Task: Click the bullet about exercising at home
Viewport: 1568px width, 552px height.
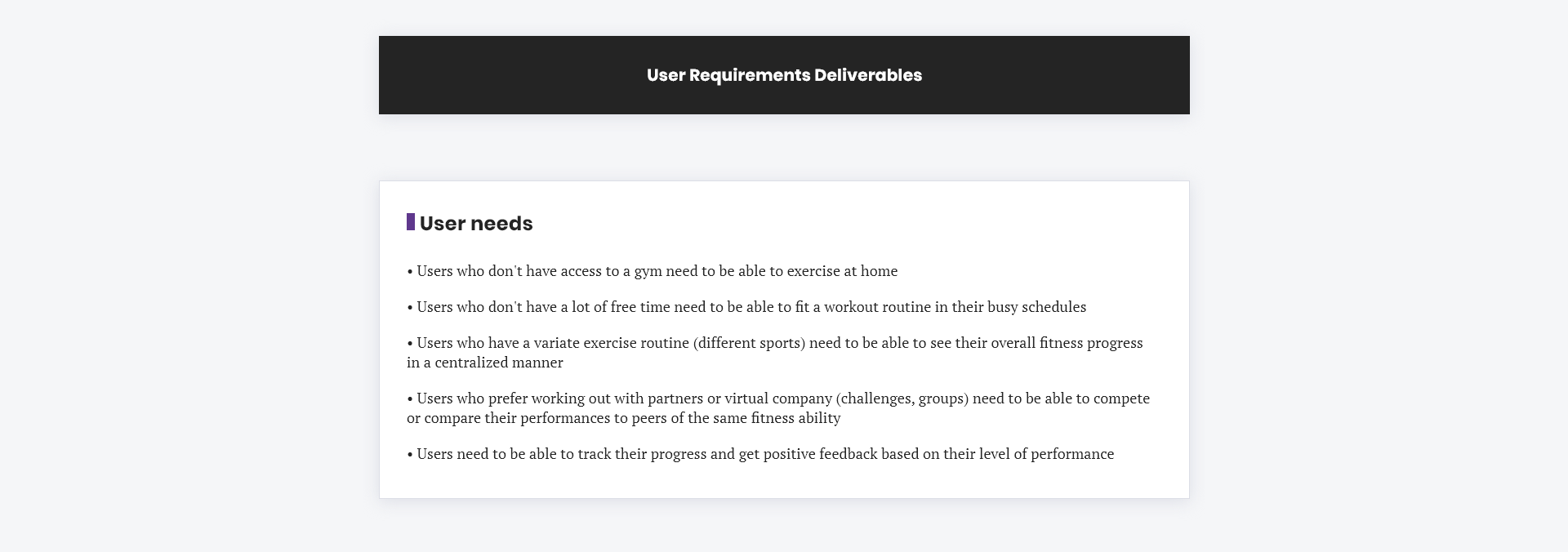Action: coord(653,271)
